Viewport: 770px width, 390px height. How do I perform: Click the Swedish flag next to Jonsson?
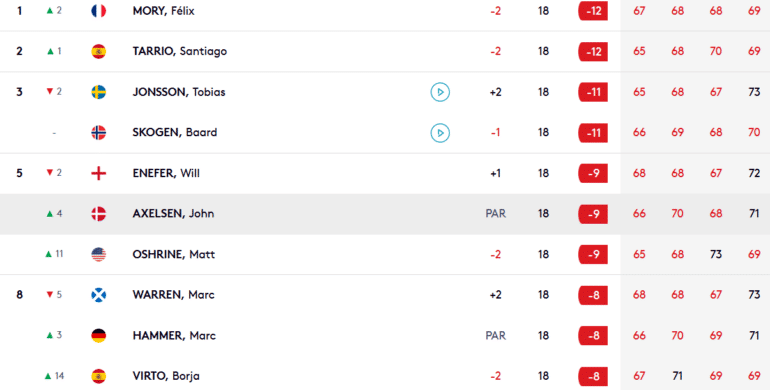click(x=99, y=92)
